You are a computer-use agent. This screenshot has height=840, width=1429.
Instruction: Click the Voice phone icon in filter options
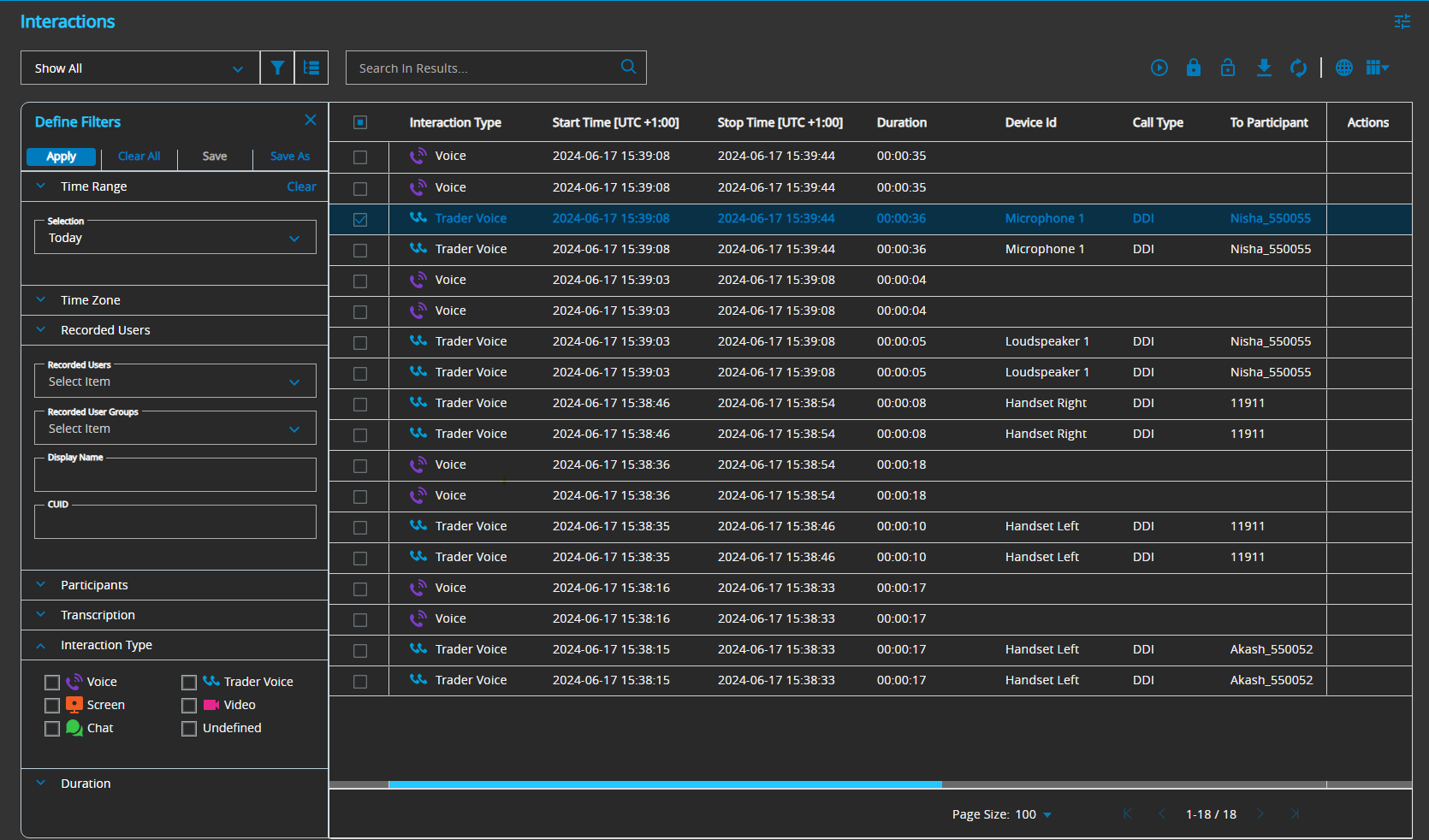(x=74, y=681)
